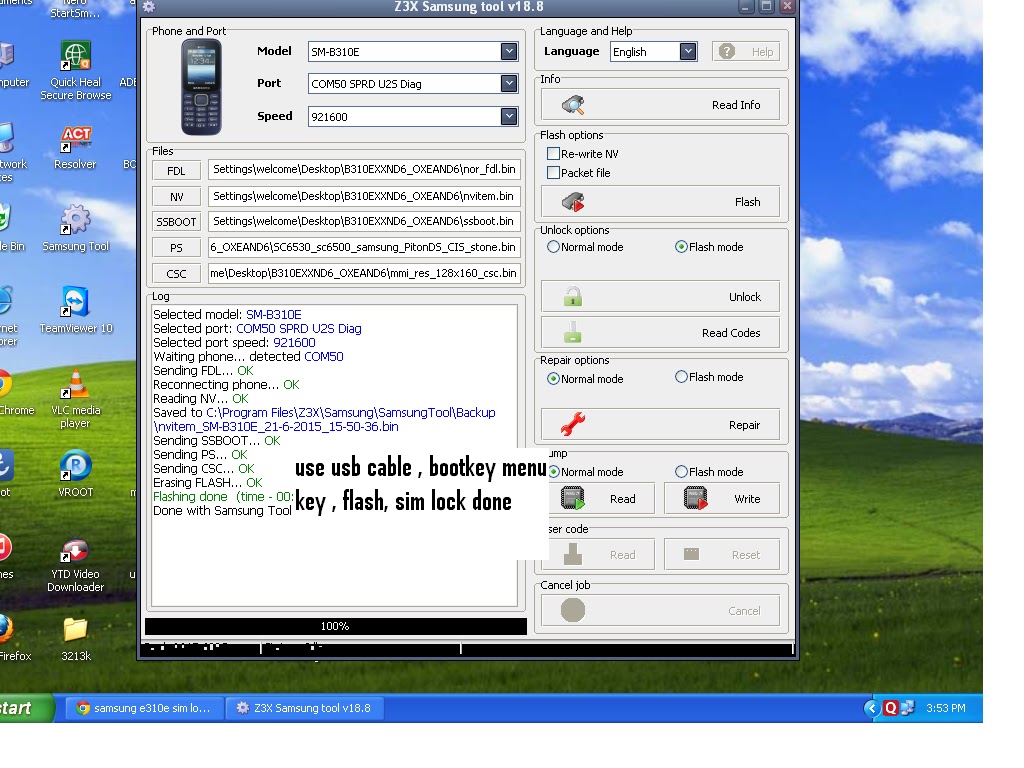Open TeamViewer 10 desktop icon
The width and height of the screenshot is (1024, 768).
point(76,310)
